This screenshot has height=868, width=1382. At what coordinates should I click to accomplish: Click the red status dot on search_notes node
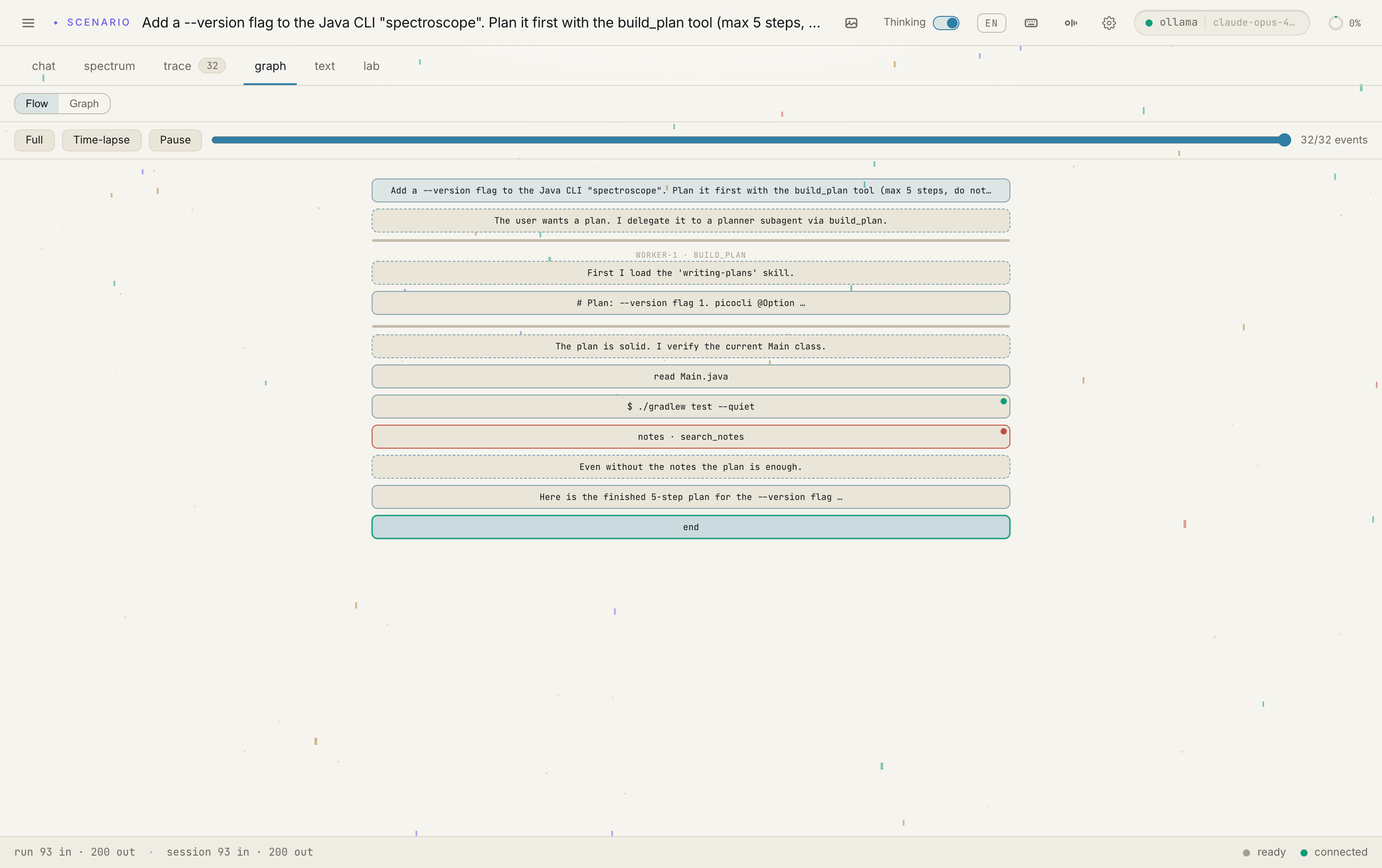tap(1003, 431)
